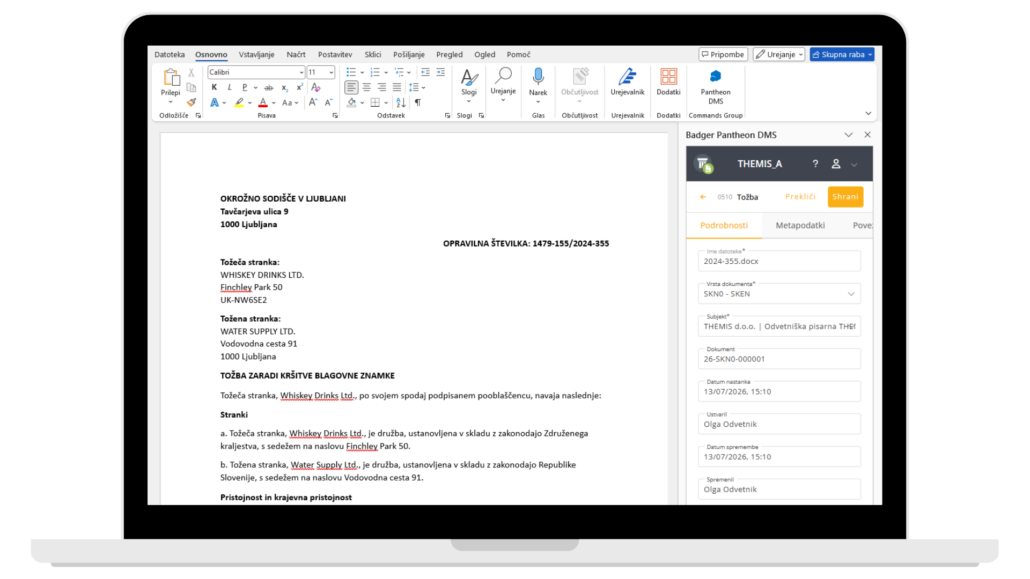Collapse the ribbon with chevron
The image size is (1030, 579).
pos(868,114)
